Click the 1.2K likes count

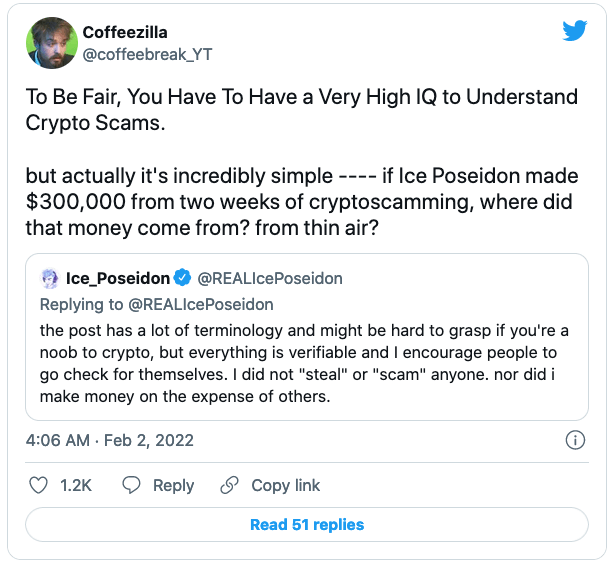[x=76, y=485]
